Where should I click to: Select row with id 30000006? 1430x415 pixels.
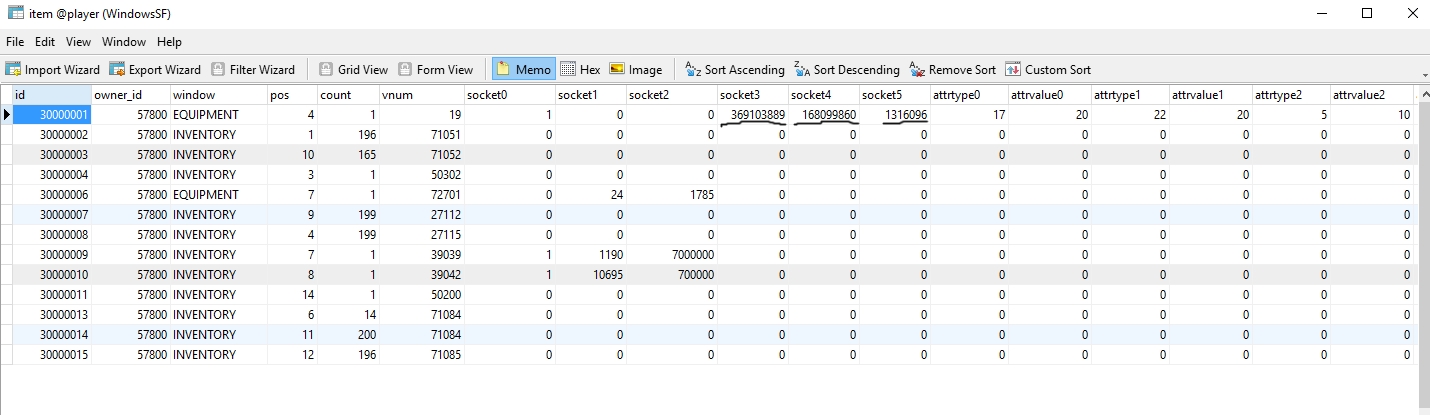click(x=51, y=195)
